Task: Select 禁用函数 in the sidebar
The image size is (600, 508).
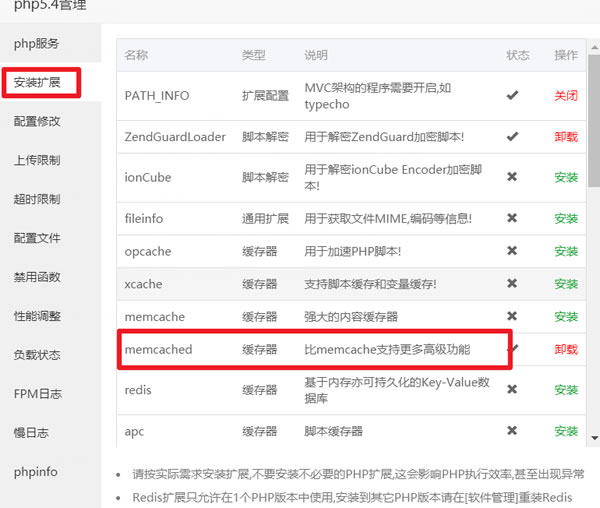Action: click(37, 277)
